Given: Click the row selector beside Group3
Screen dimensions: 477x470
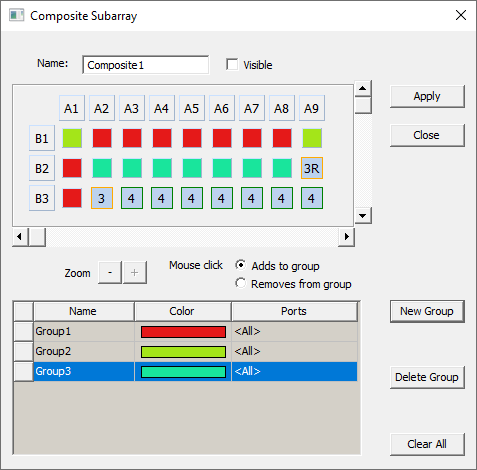Looking at the screenshot, I should [x=24, y=371].
